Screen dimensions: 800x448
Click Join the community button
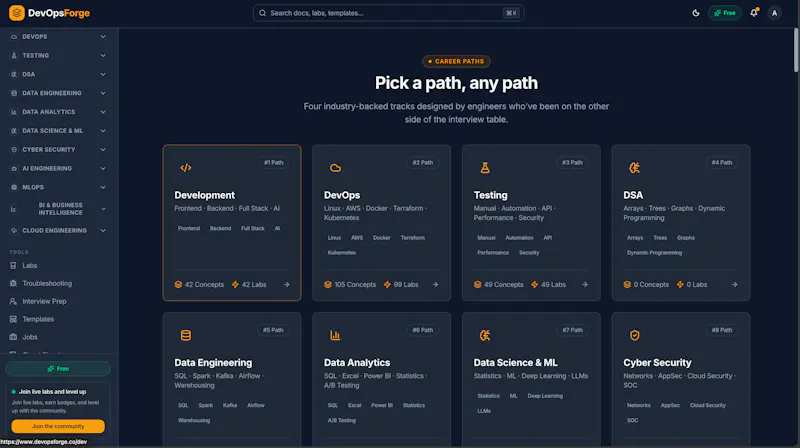58,426
